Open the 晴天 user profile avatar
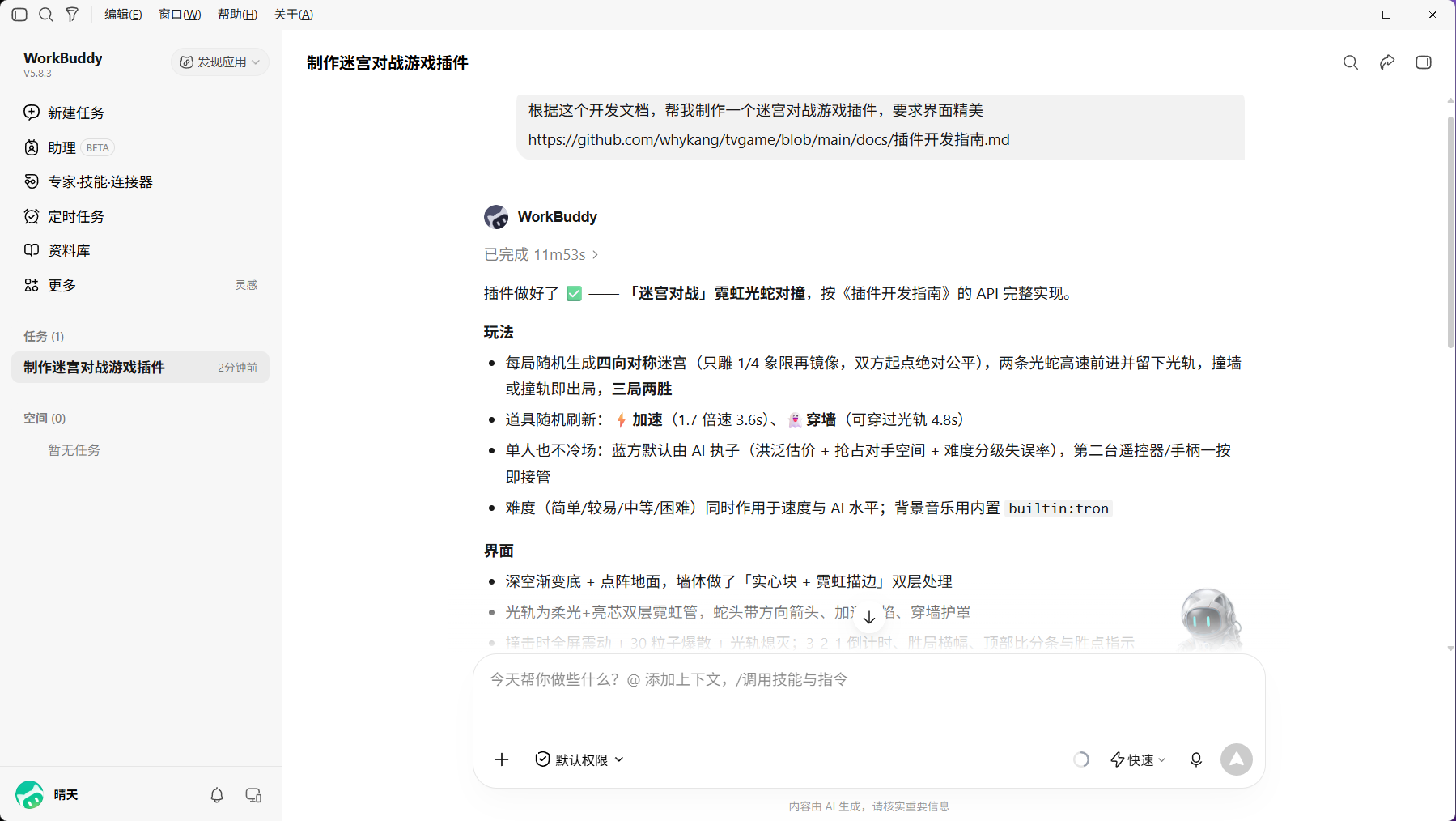The image size is (1456, 821). tap(30, 795)
